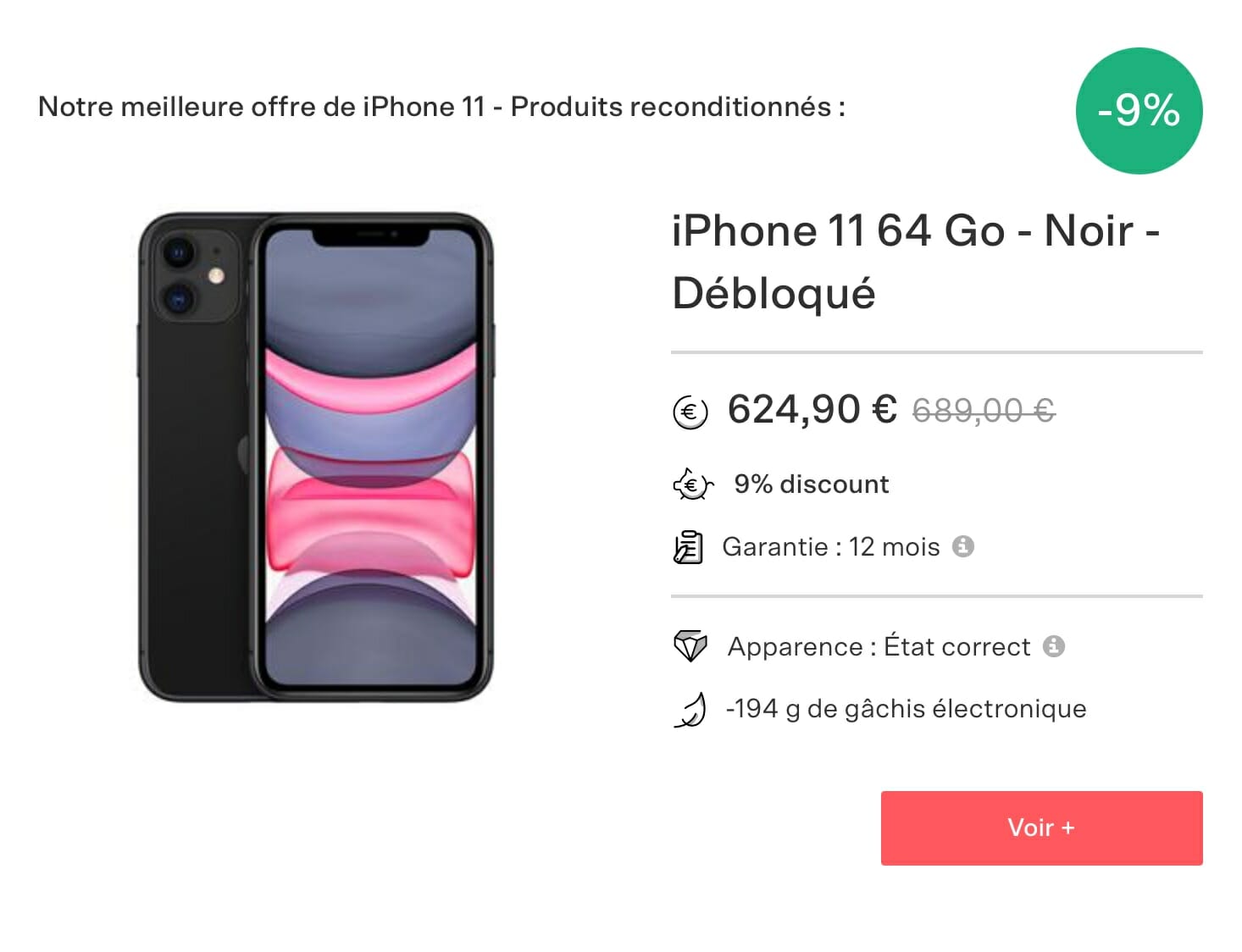Click the -194 g de gâchis électronique text
The image size is (1242, 952).
(x=906, y=708)
